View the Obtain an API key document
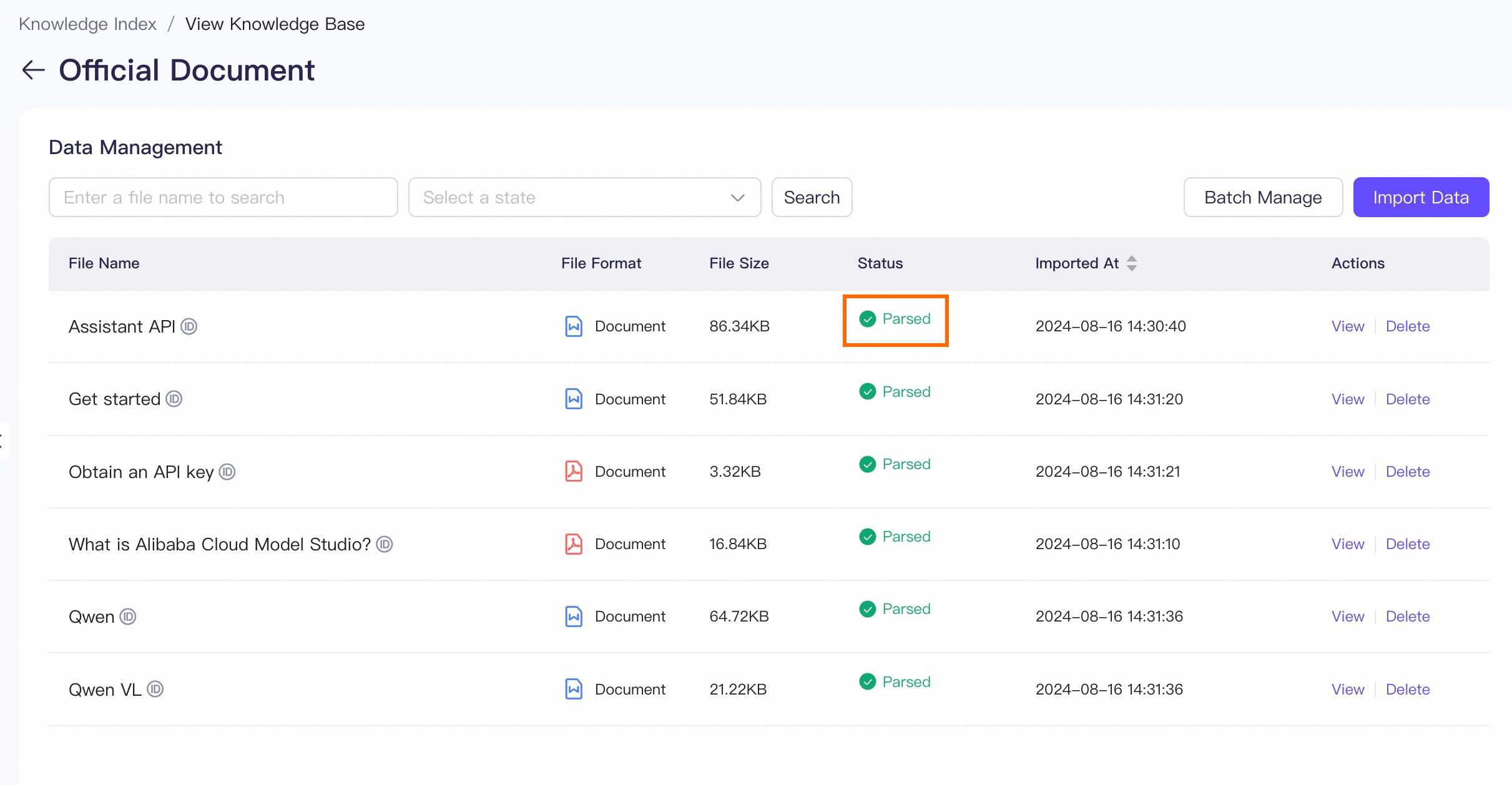Screen dimensions: 1512x785 coord(1348,472)
